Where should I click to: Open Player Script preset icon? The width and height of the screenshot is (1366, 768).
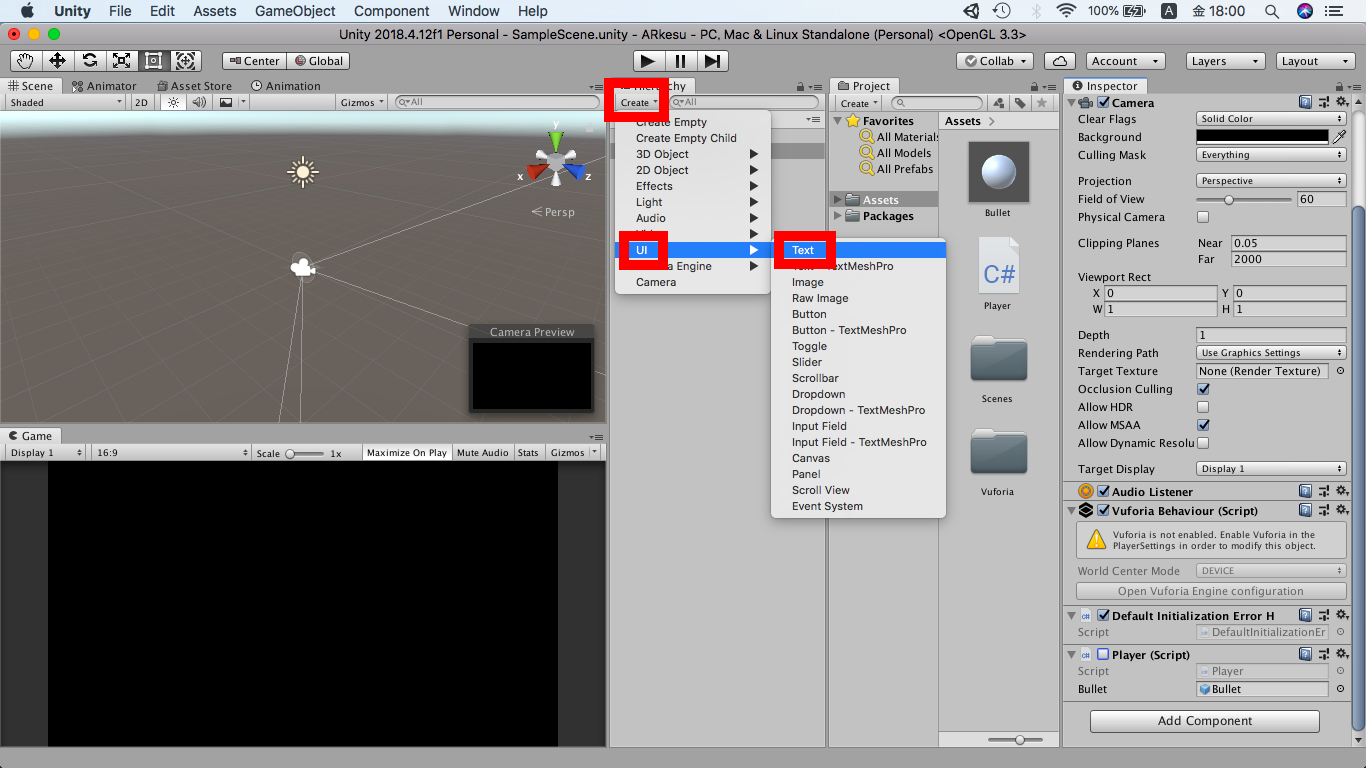[1324, 654]
